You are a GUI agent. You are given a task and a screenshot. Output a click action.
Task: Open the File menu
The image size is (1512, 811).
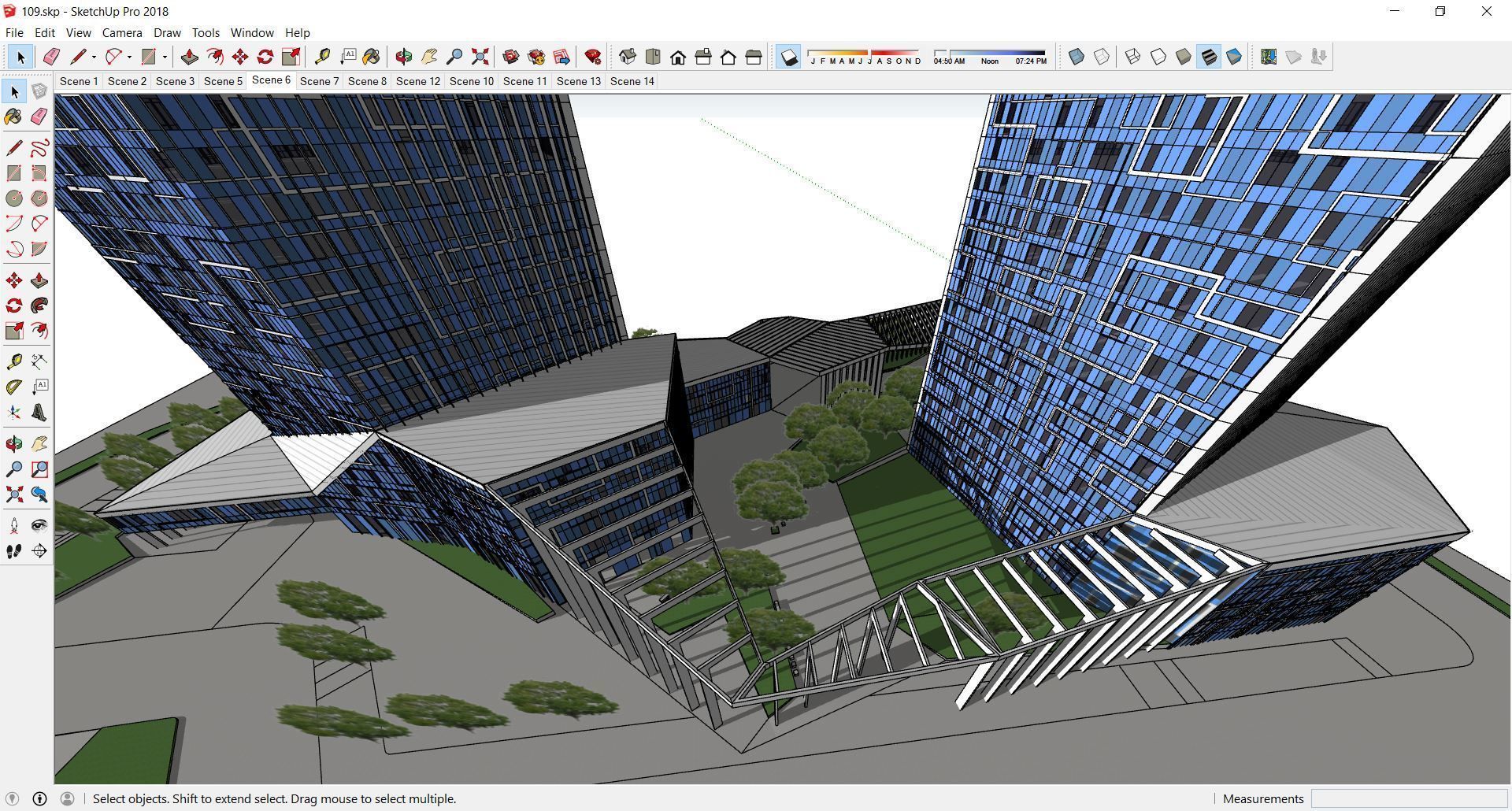(14, 33)
